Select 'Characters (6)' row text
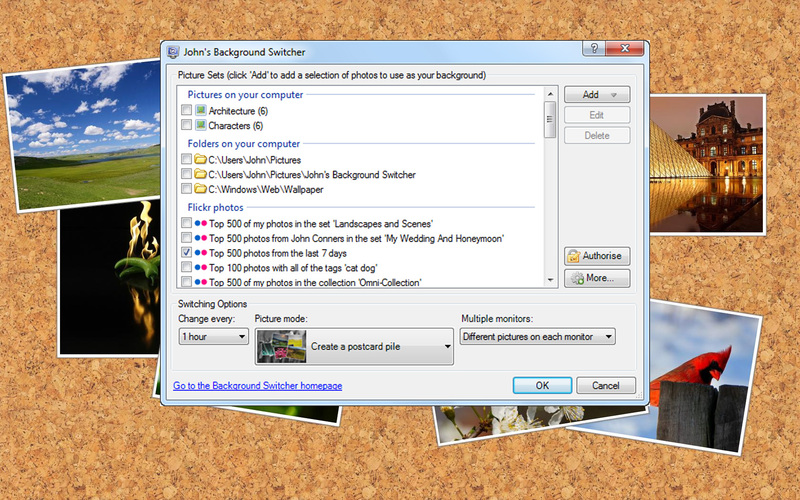Image resolution: width=800 pixels, height=500 pixels. pyautogui.click(x=236, y=126)
